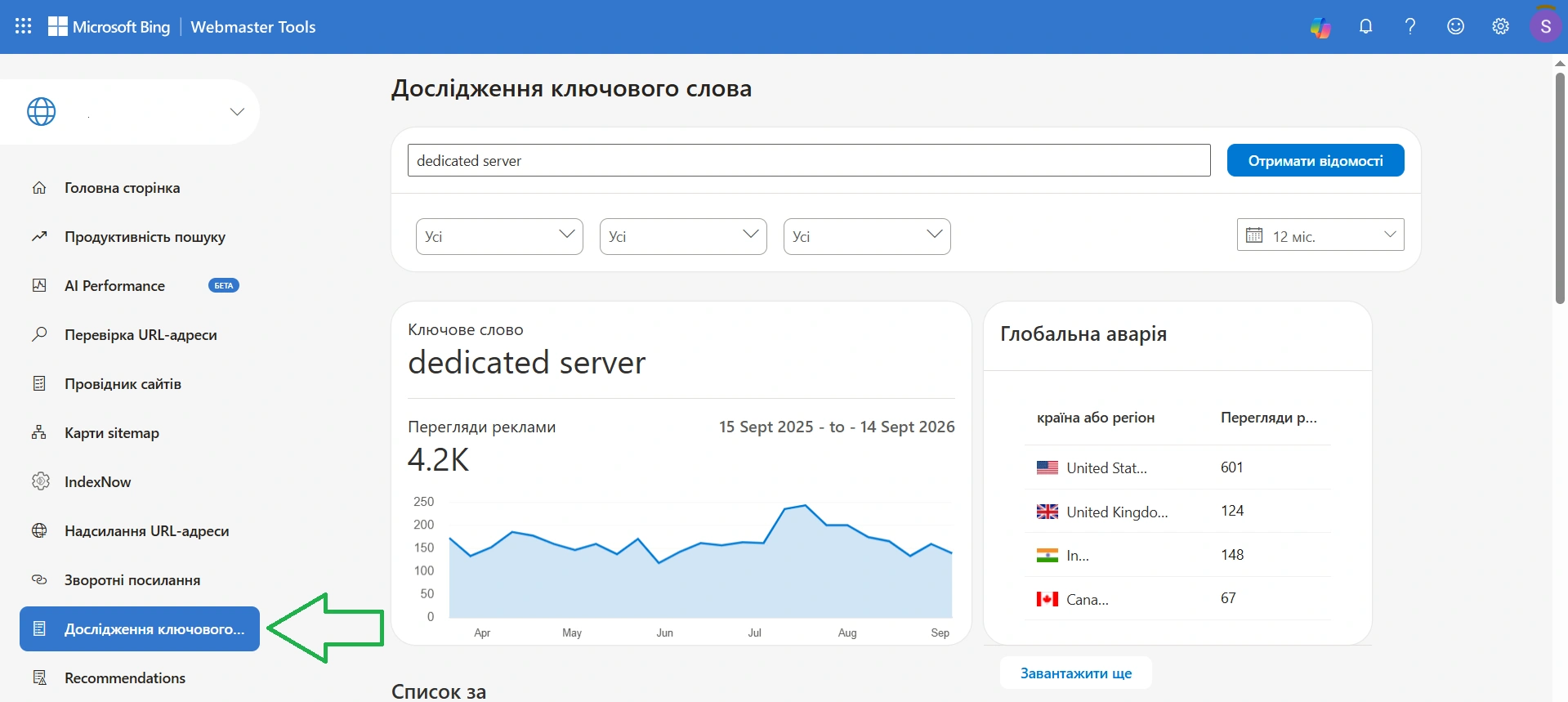Click link icon for Зворотні посилання
The height and width of the screenshot is (702, 1568).
coord(39,579)
